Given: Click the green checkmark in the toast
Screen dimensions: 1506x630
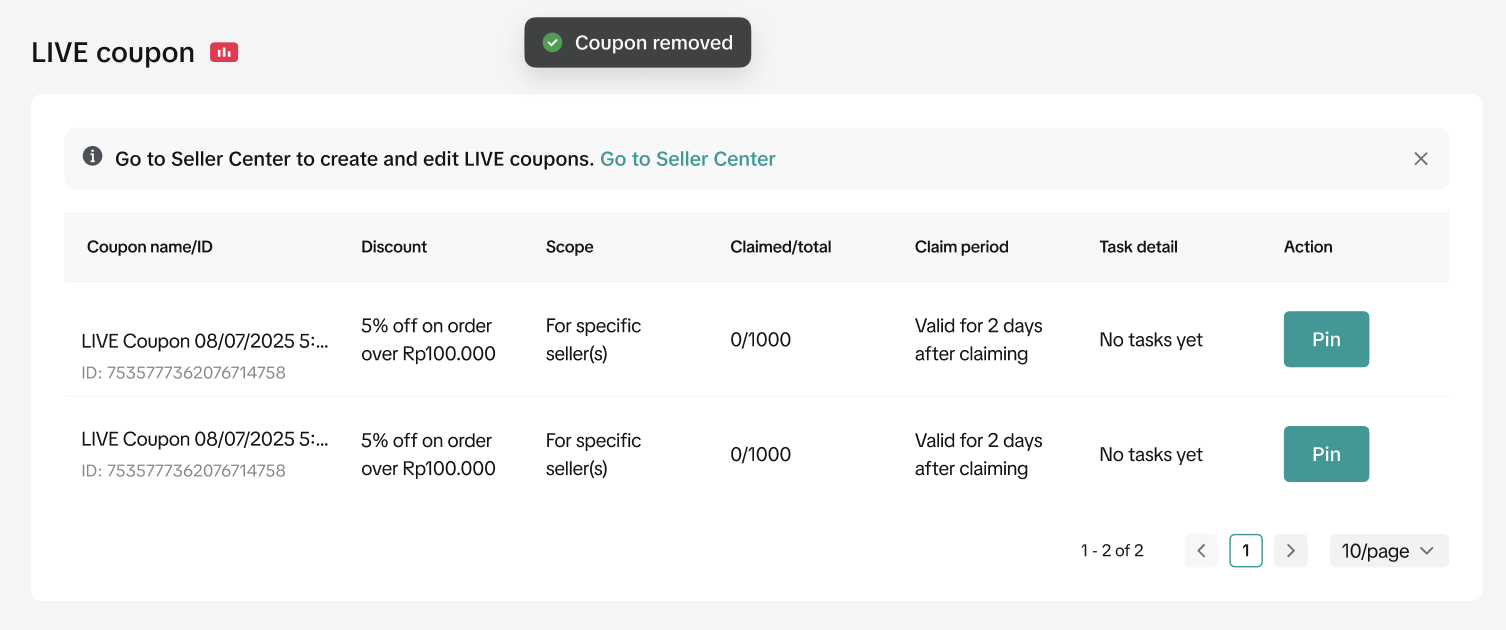Looking at the screenshot, I should (552, 43).
